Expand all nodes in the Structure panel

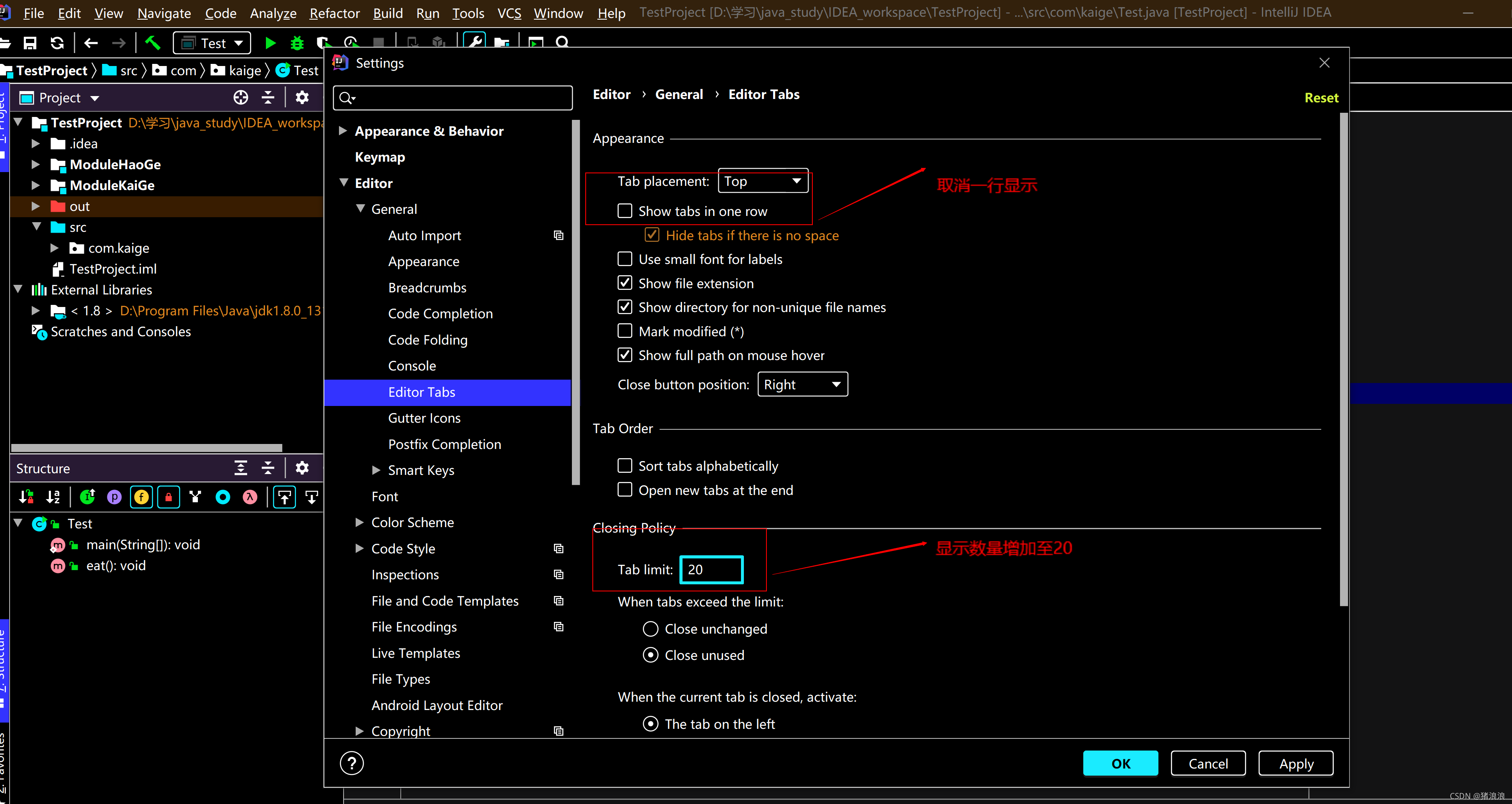click(x=240, y=468)
